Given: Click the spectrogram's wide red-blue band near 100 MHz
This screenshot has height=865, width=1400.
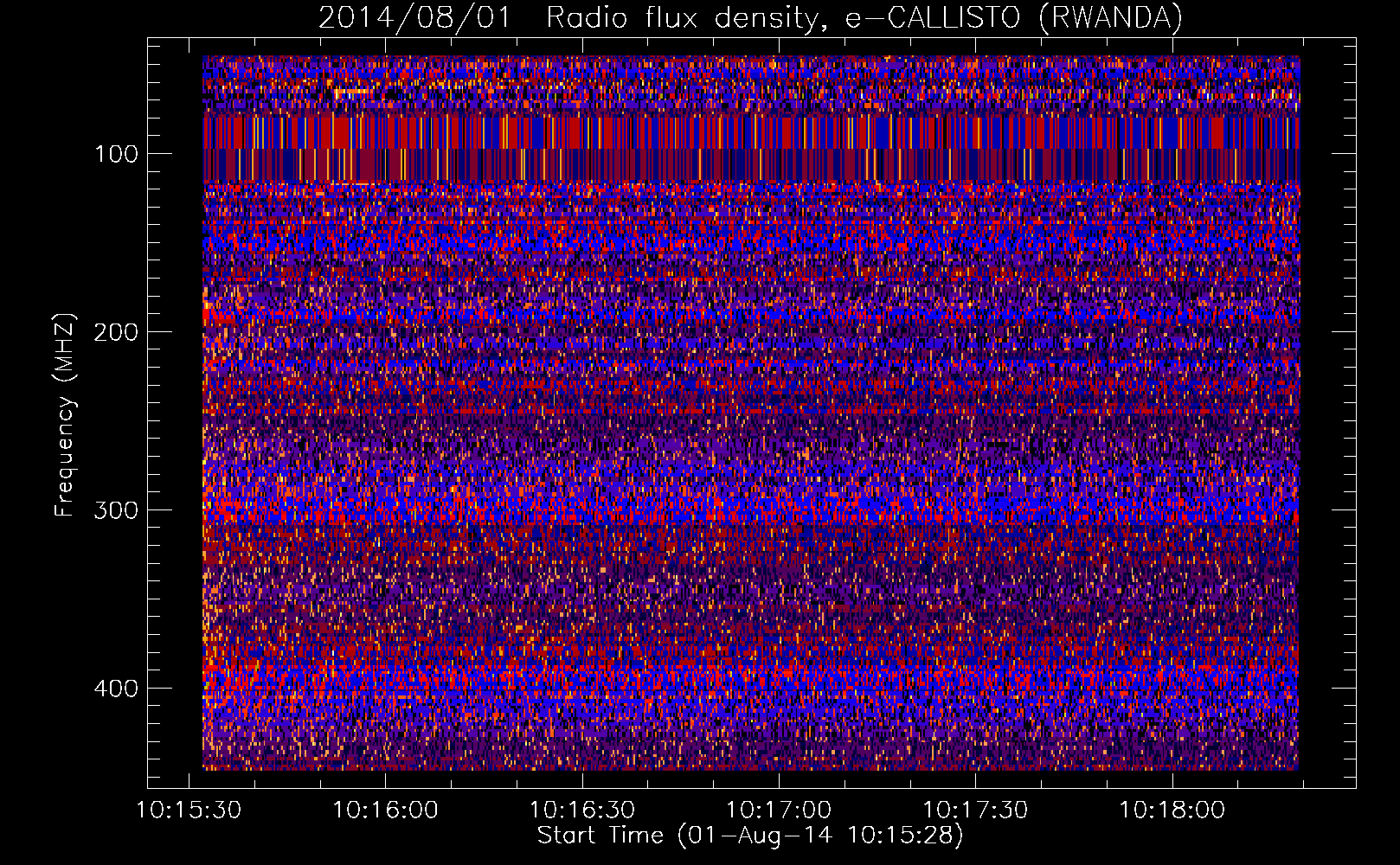Looking at the screenshot, I should [x=751, y=148].
